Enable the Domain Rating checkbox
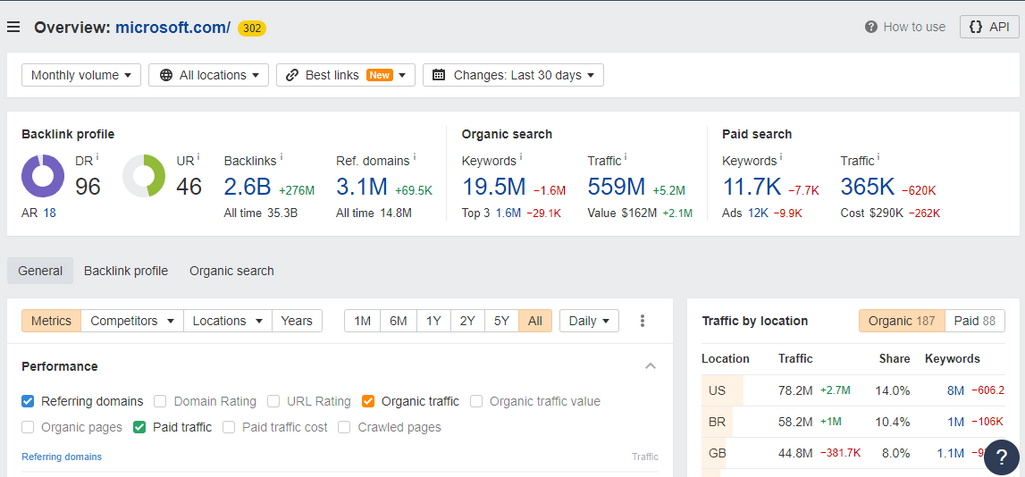 160,401
